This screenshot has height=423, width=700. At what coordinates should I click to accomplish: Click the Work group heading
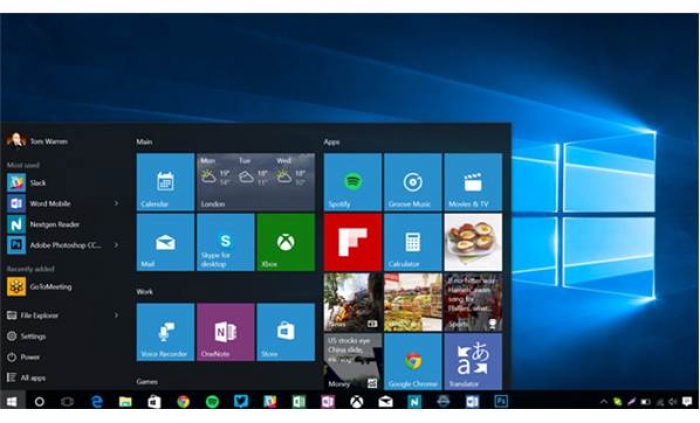145,291
